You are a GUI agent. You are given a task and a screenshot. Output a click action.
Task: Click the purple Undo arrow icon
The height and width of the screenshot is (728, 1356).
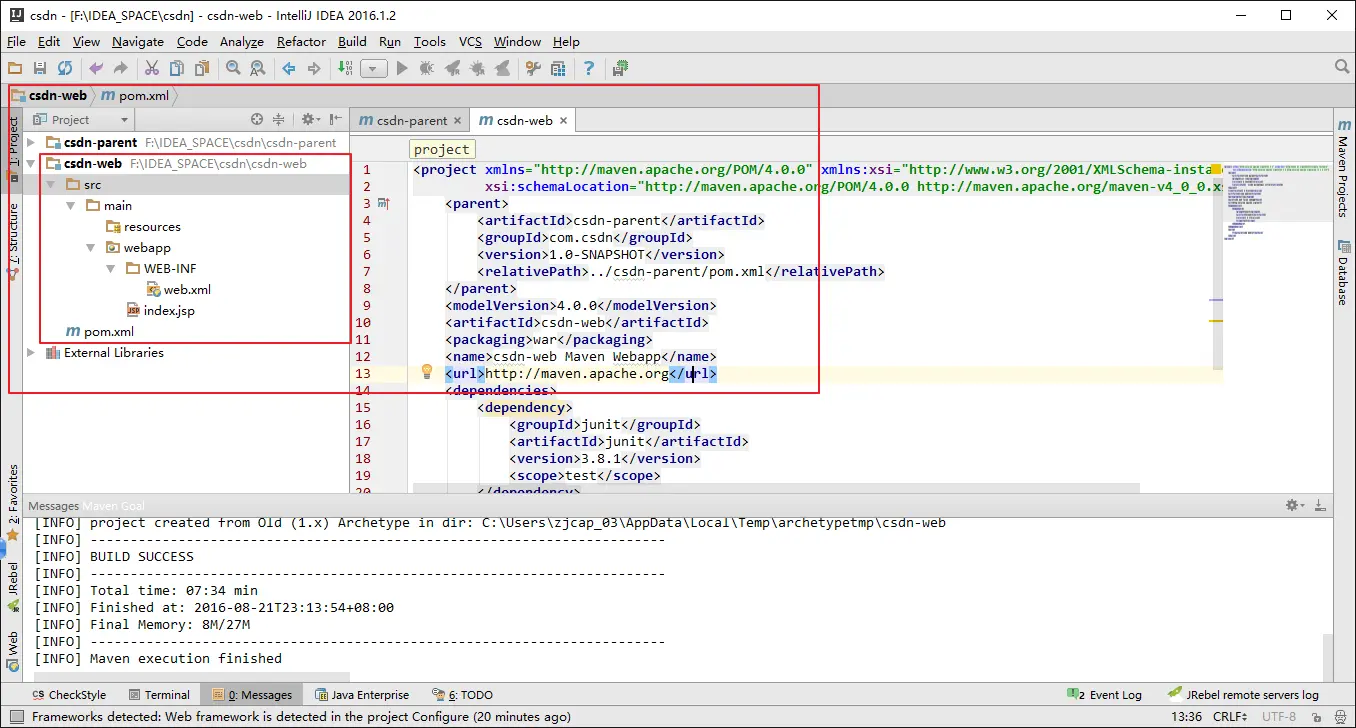point(96,68)
